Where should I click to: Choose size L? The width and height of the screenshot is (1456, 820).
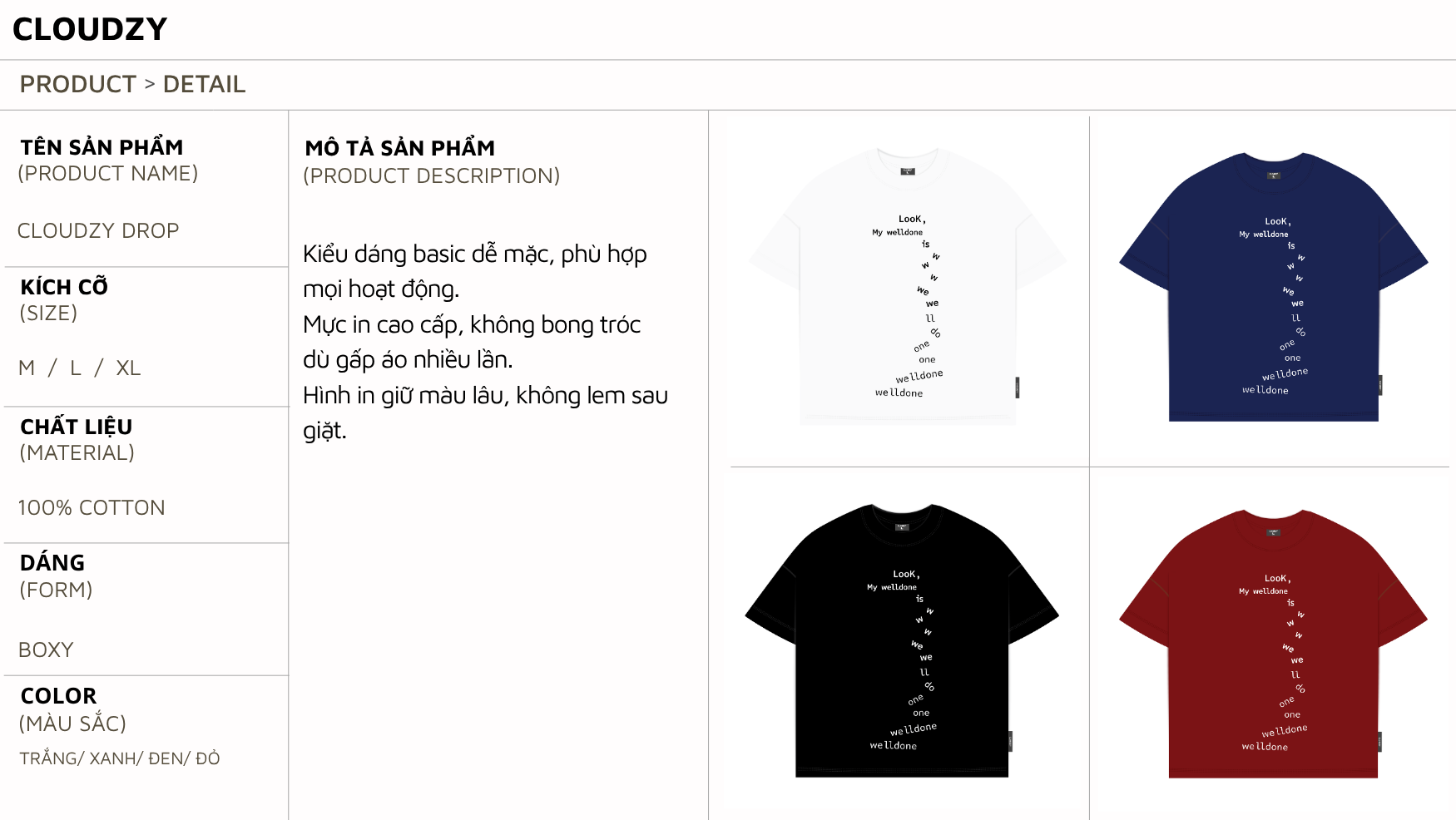pos(76,368)
